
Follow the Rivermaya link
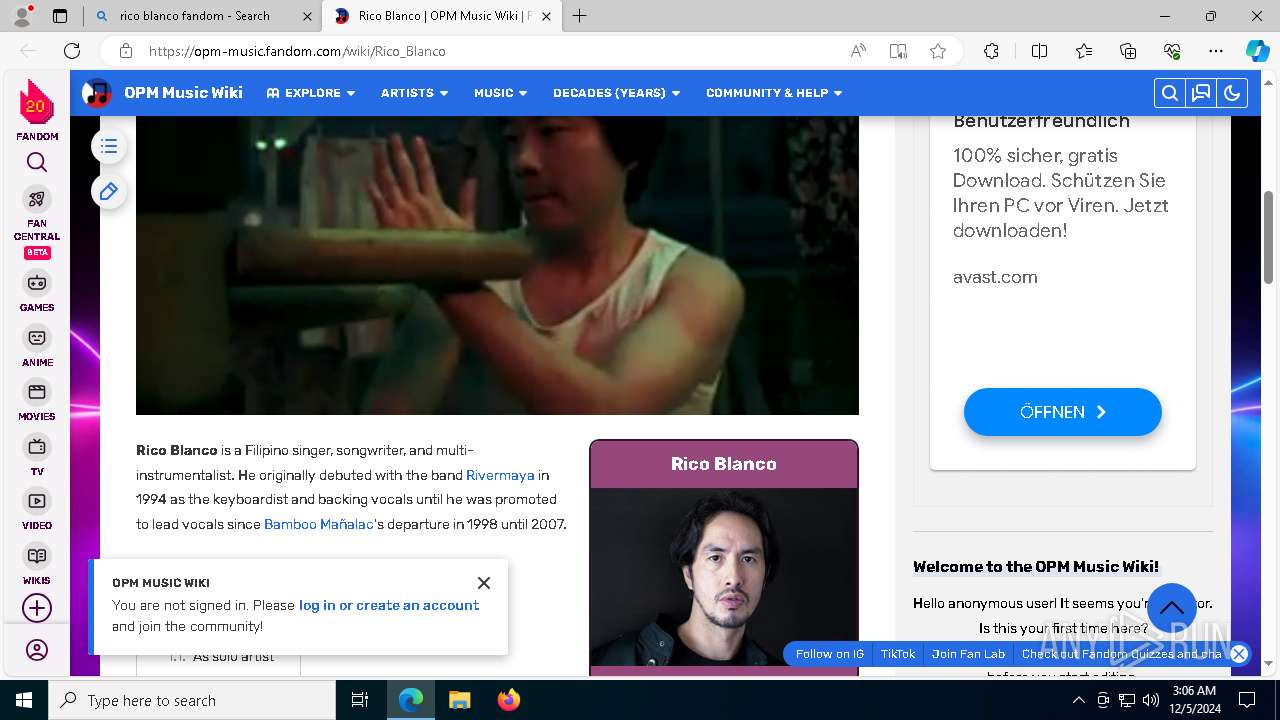[x=500, y=475]
